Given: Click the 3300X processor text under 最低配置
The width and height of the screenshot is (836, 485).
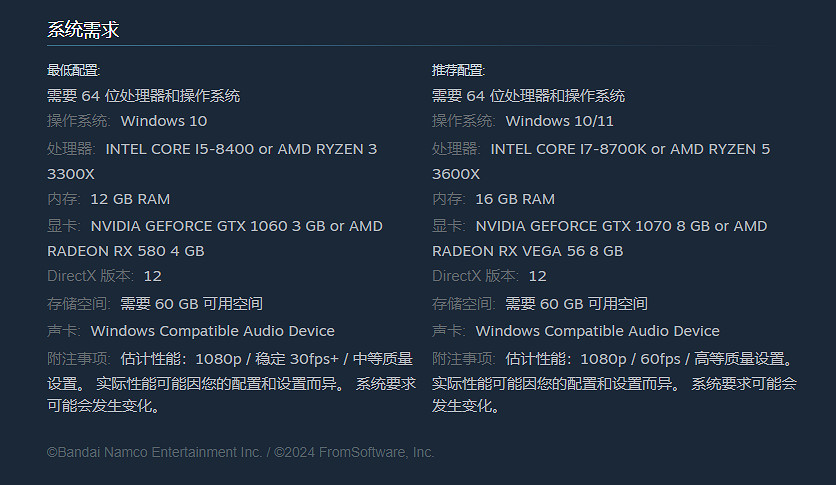Looking at the screenshot, I should coord(70,174).
